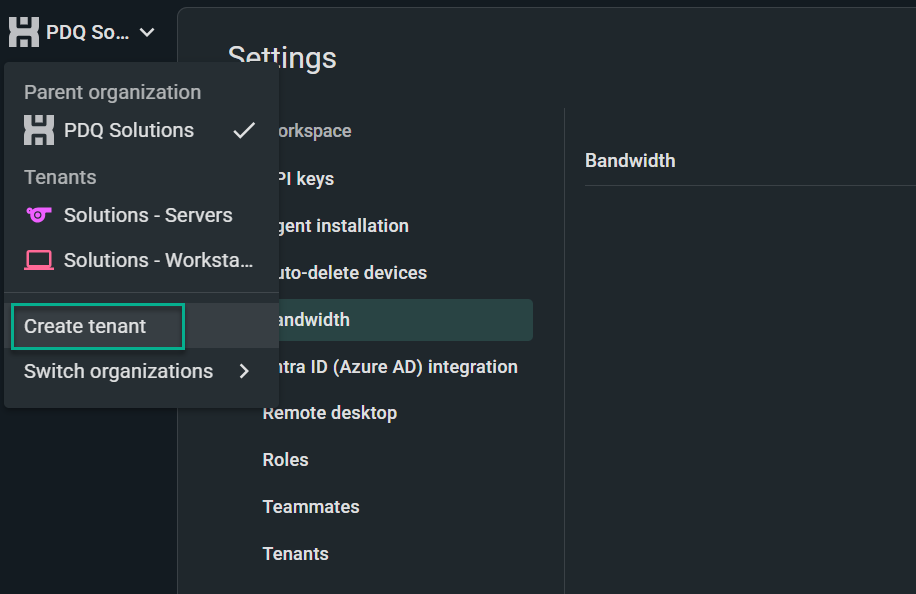Click the laptop icon for Workstations tenant

coord(39,260)
